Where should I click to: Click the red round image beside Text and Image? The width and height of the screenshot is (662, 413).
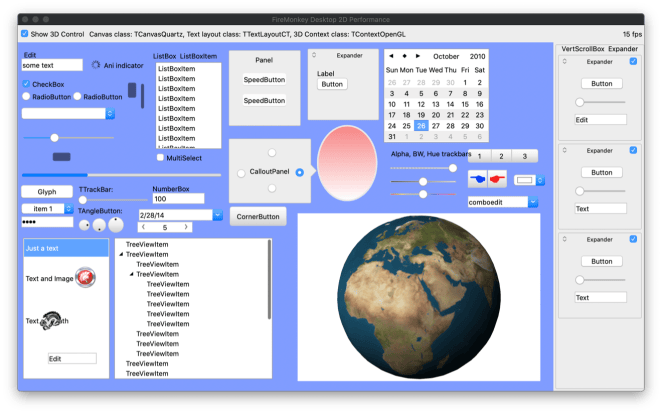[85, 277]
